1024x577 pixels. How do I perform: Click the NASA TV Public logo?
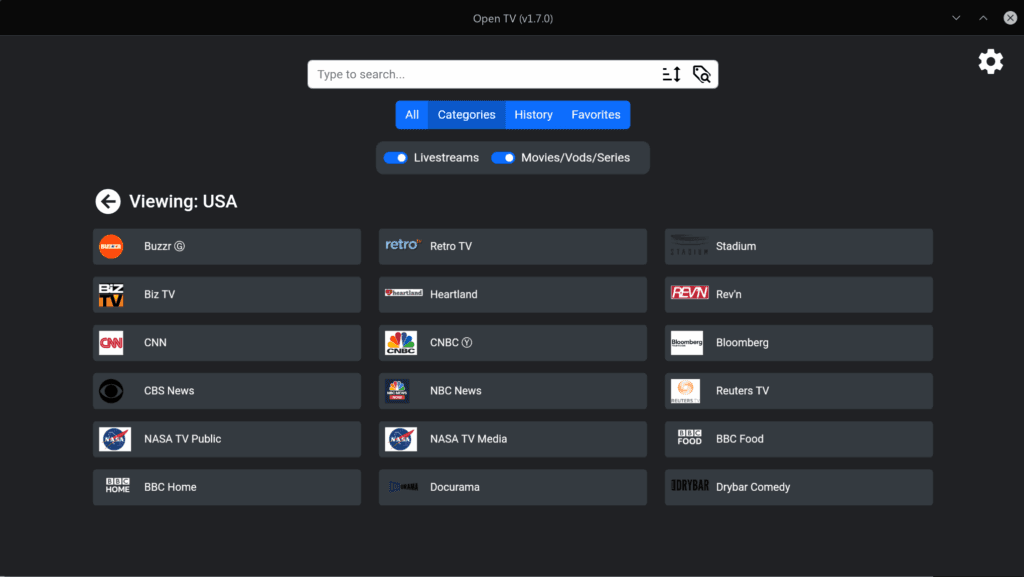(114, 439)
